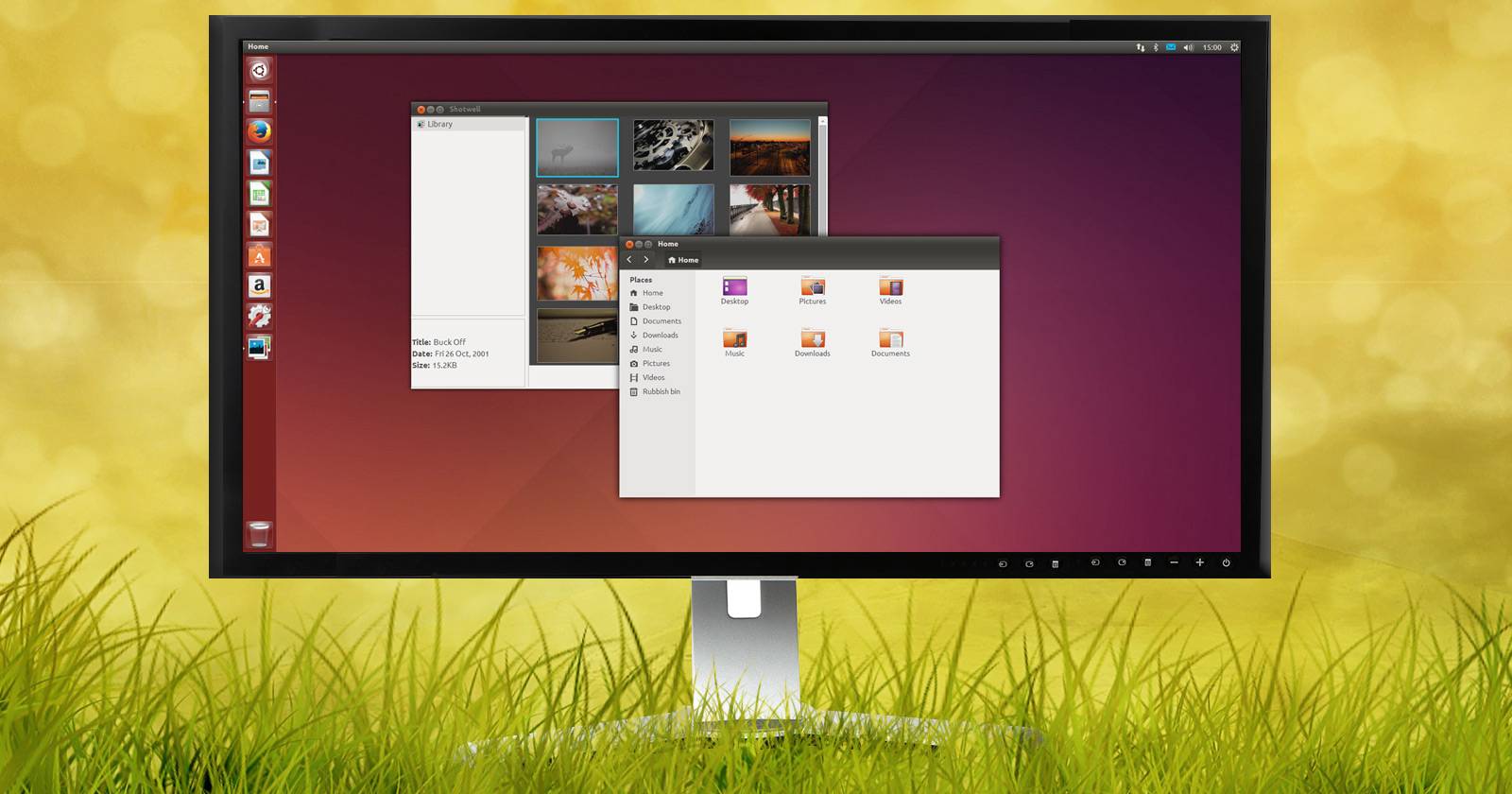Select Library in Shotwell sidebar
1512x794 pixels.
click(x=469, y=124)
